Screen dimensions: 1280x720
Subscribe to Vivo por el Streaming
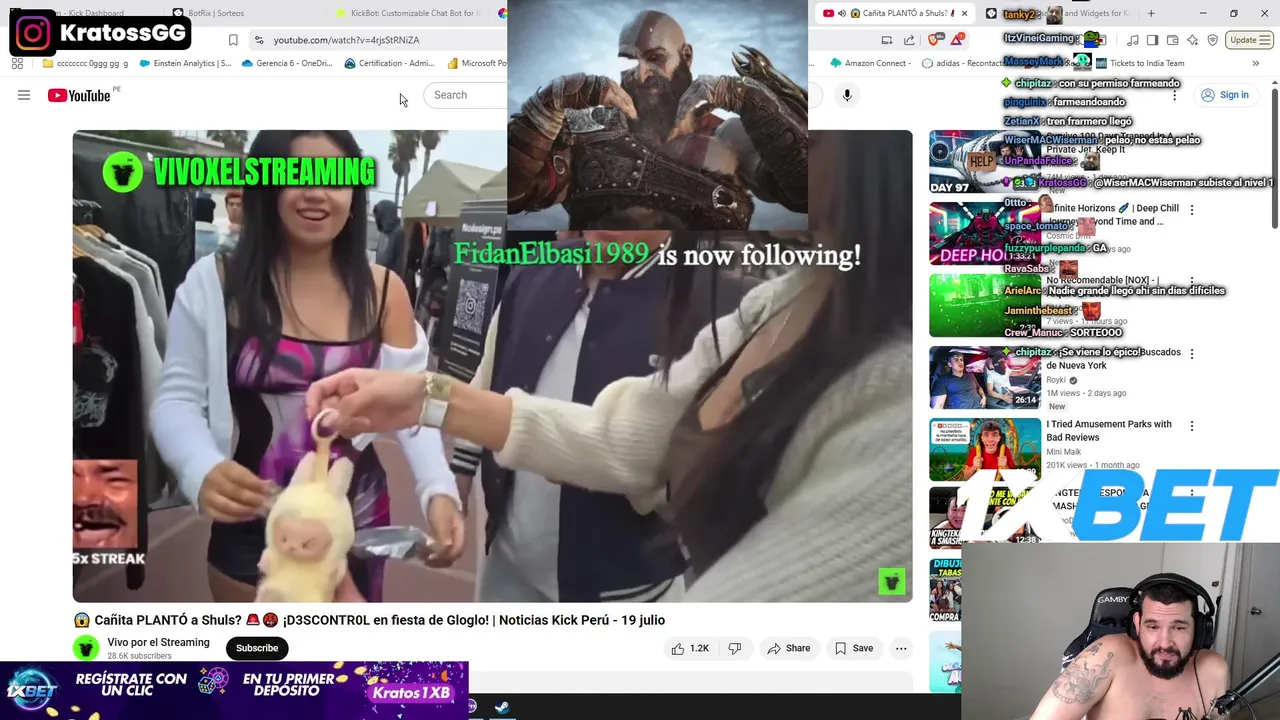tap(257, 648)
